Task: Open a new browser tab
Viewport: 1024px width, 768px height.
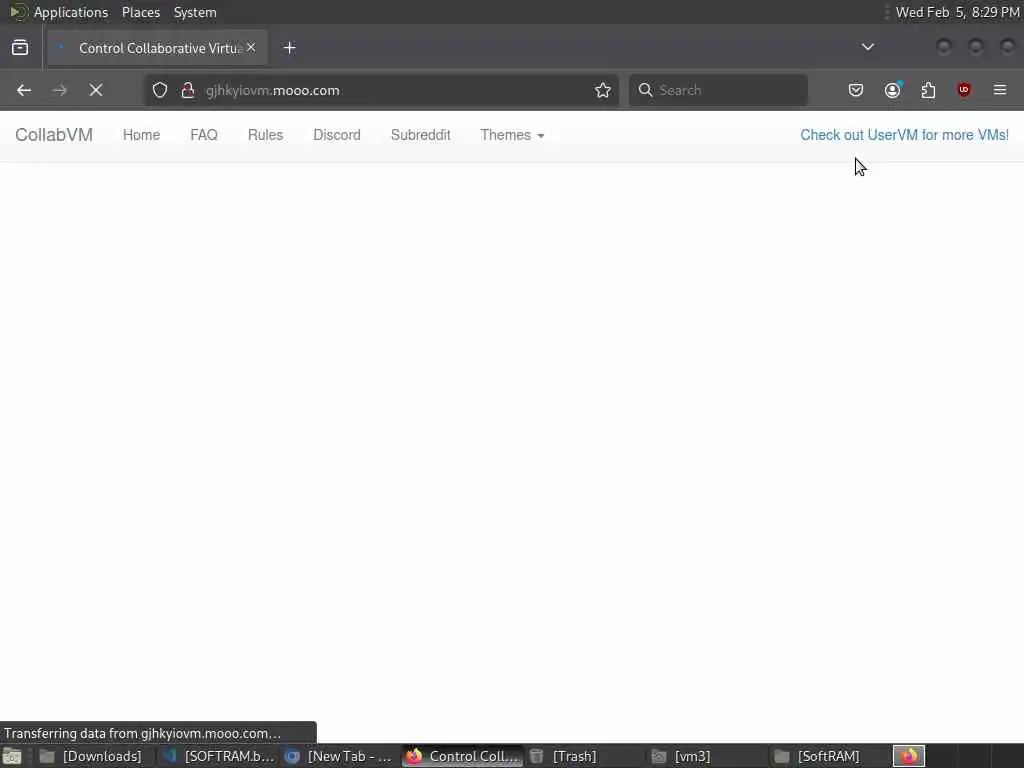Action: tap(289, 48)
